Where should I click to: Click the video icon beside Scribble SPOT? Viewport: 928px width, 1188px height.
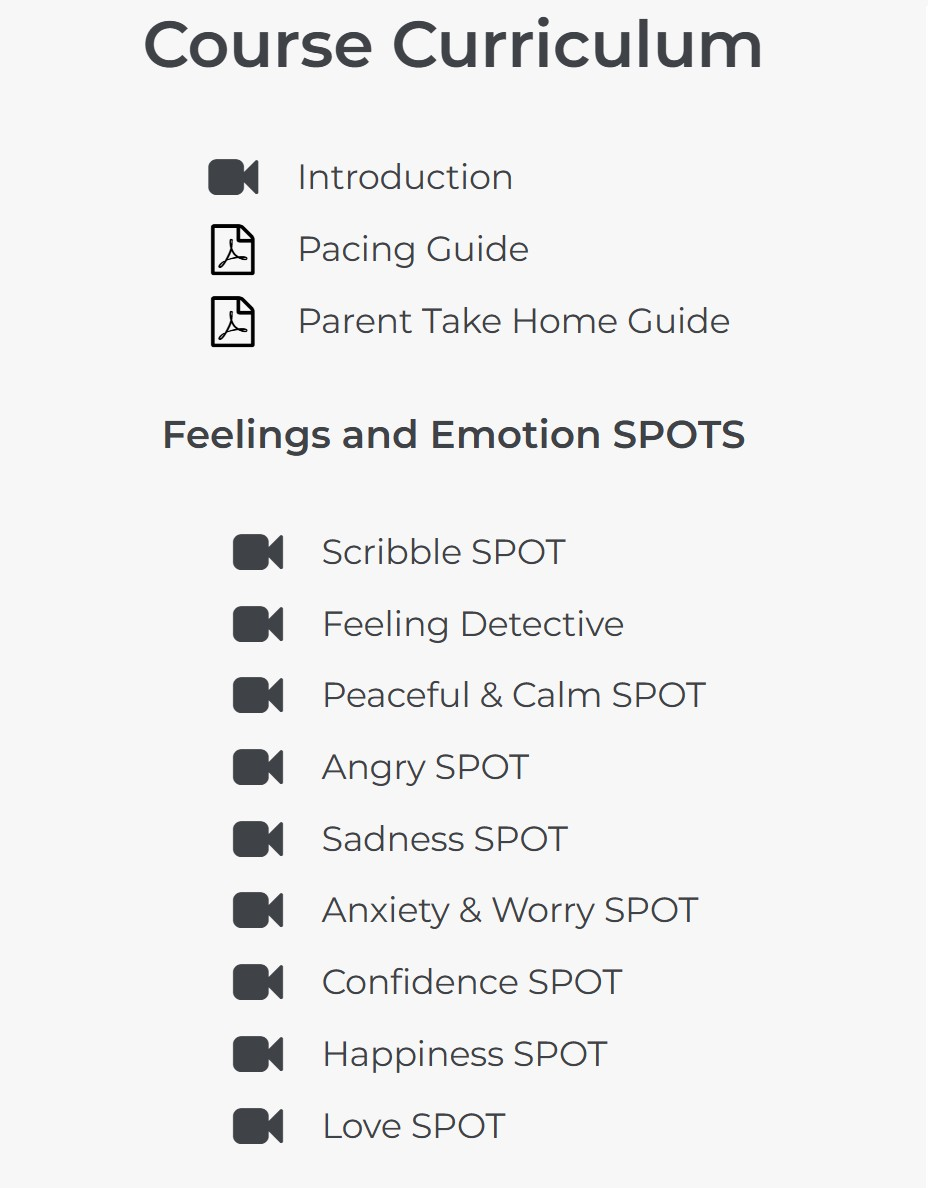258,552
